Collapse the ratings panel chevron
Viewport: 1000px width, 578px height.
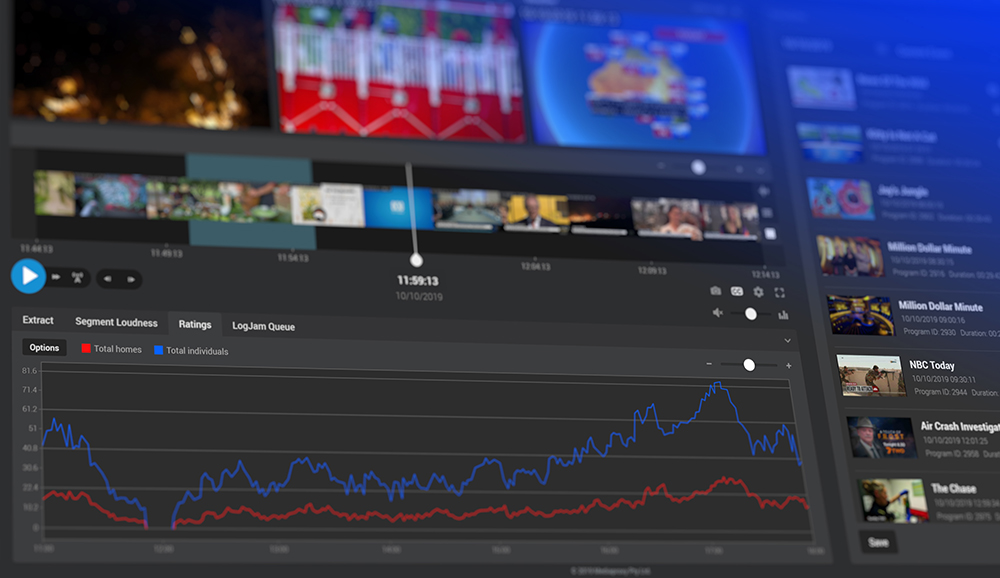point(787,341)
